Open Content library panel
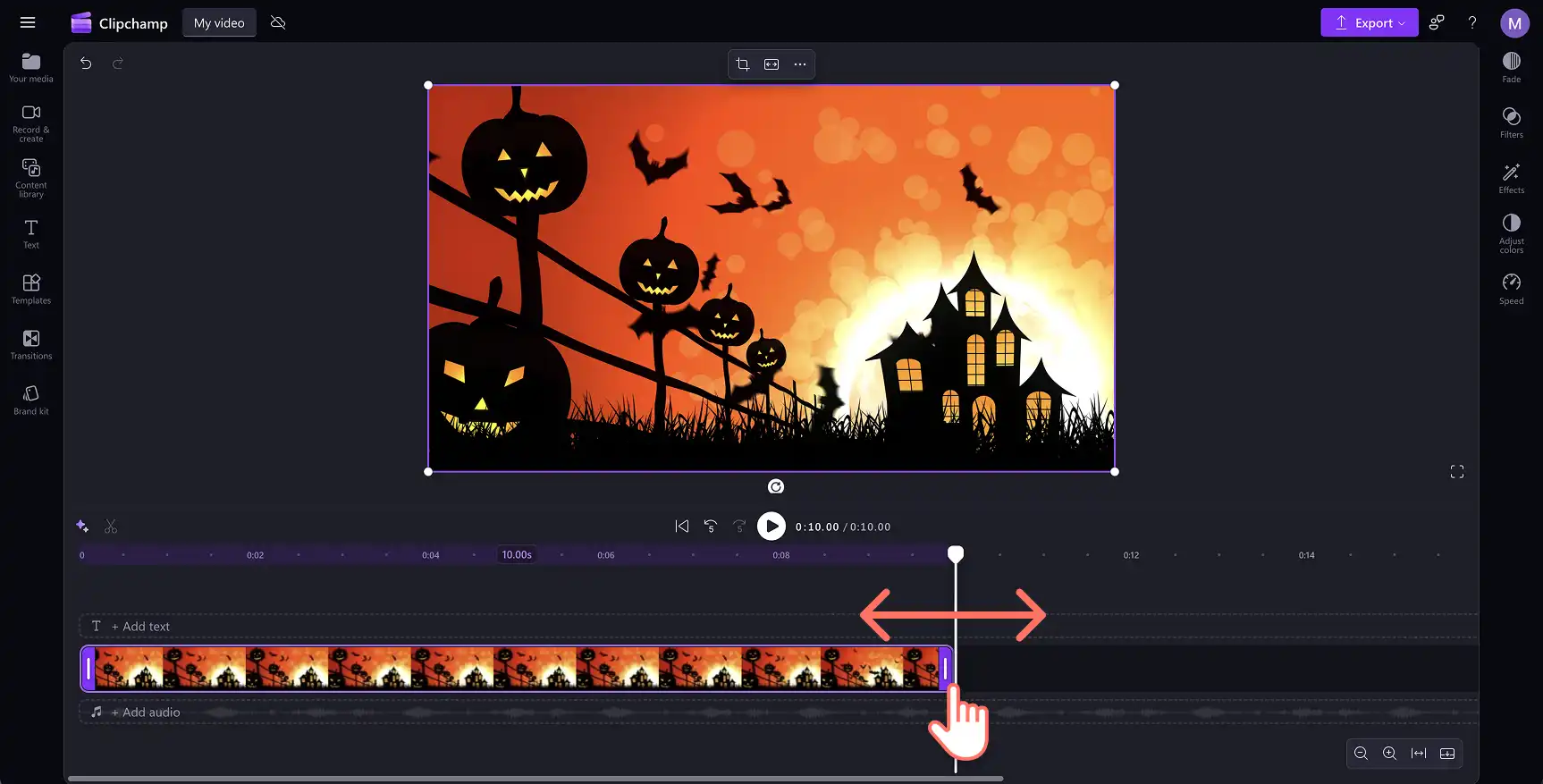Image resolution: width=1543 pixels, height=784 pixels. click(31, 179)
